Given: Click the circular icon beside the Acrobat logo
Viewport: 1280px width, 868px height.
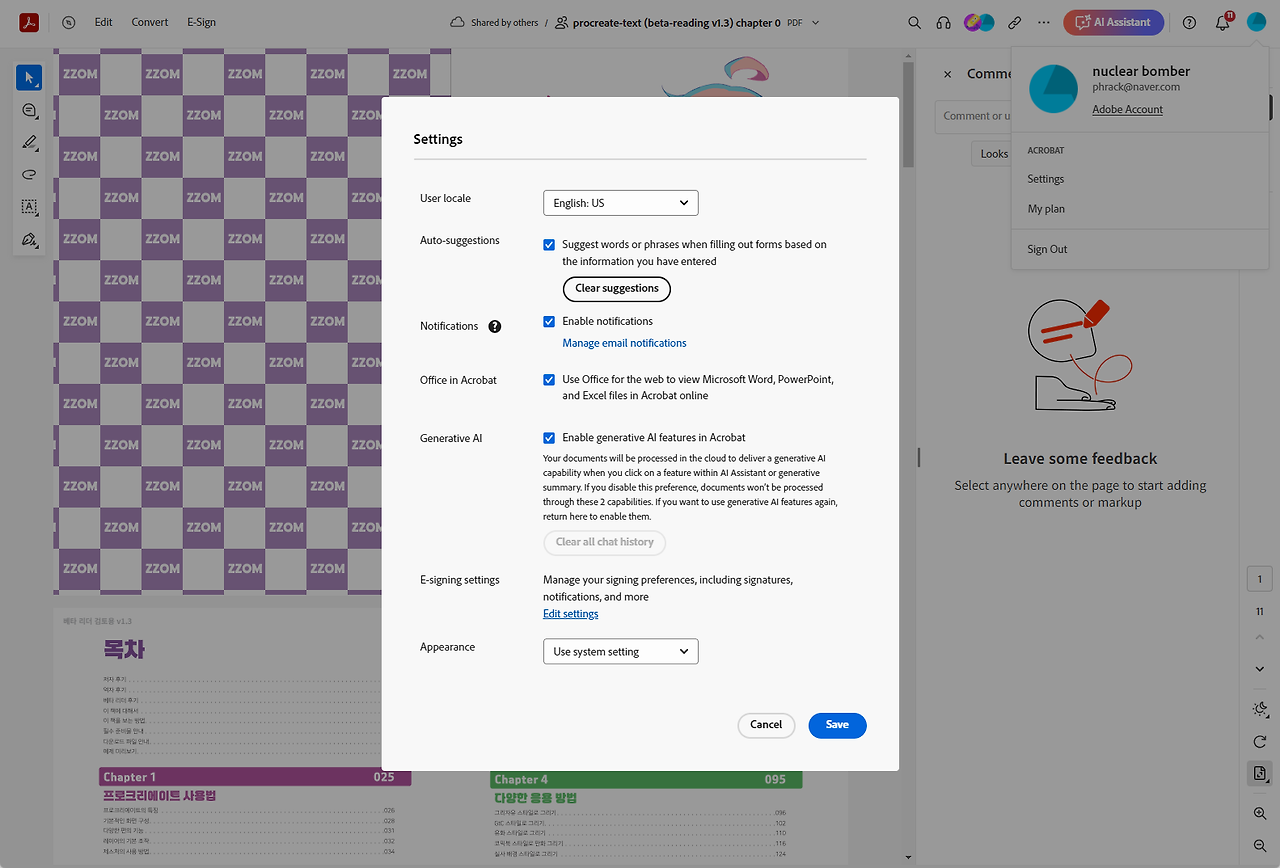Looking at the screenshot, I should coord(68,22).
